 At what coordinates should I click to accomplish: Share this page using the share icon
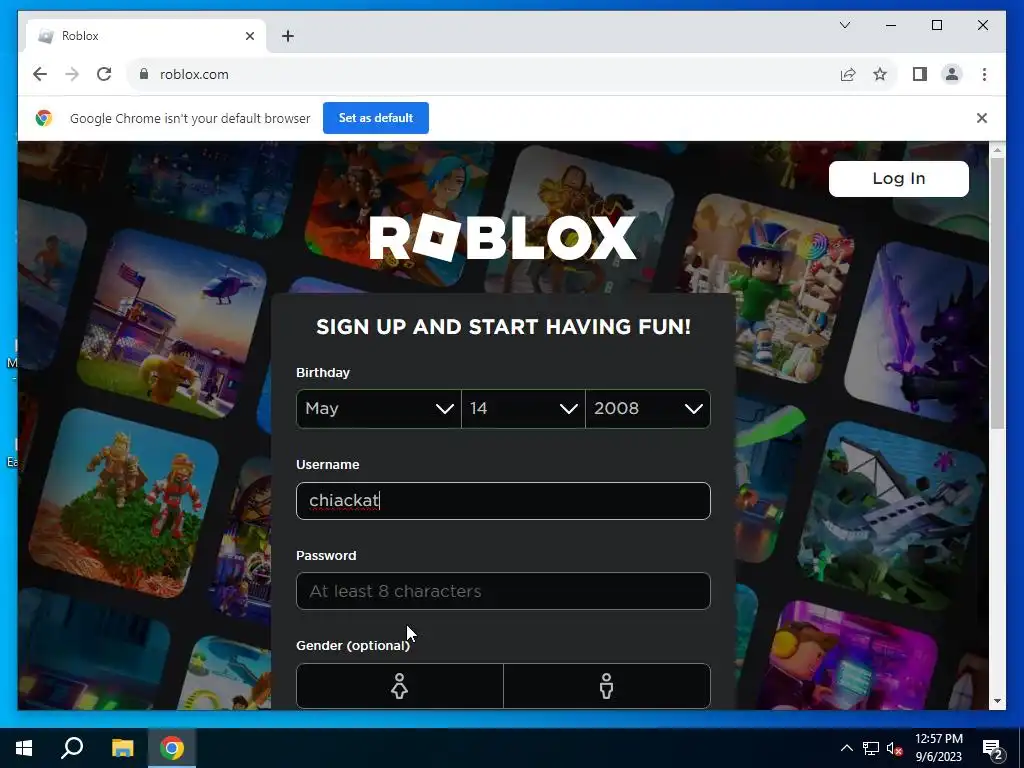[848, 74]
